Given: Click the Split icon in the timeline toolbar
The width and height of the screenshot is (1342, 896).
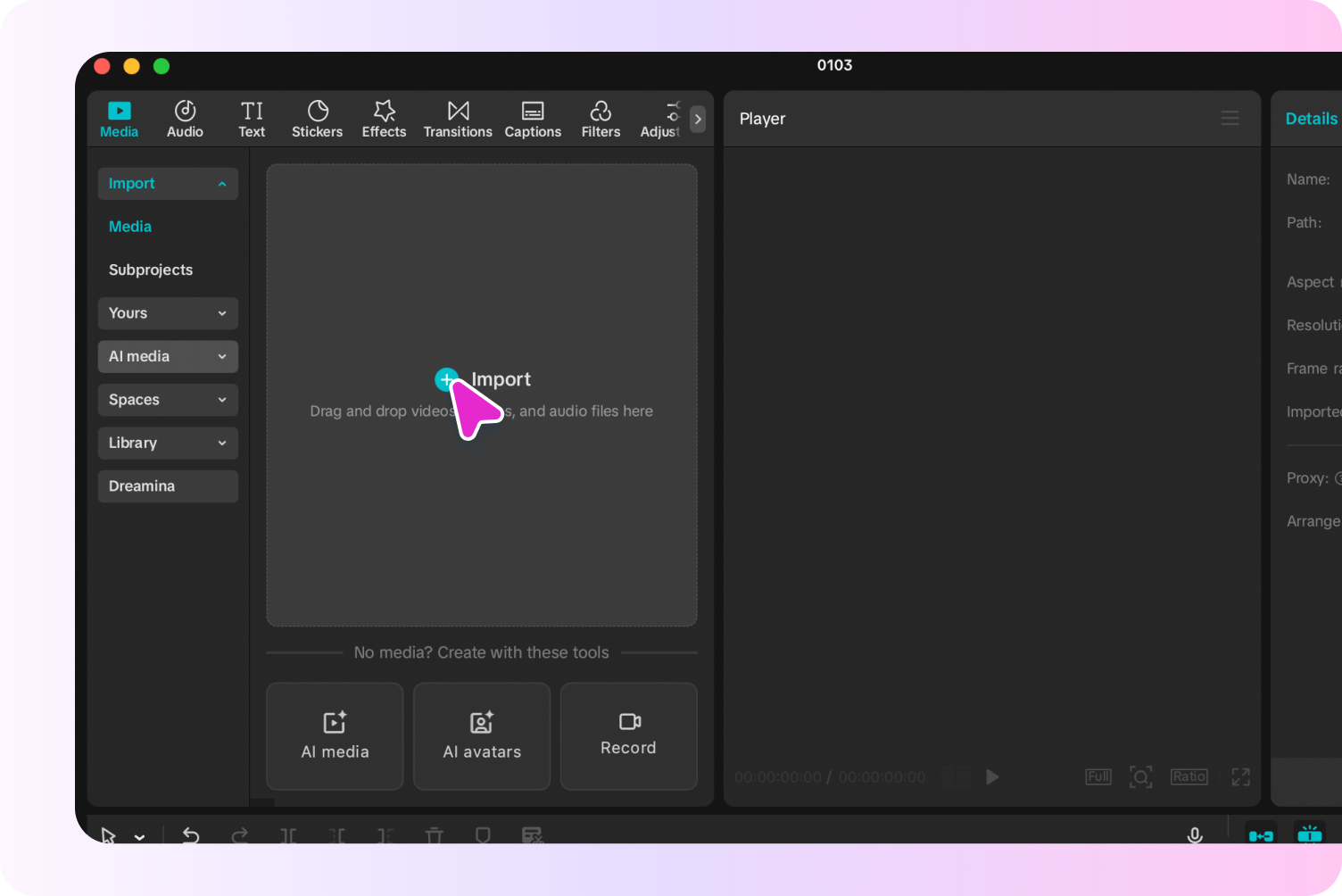Looking at the screenshot, I should click(x=288, y=835).
